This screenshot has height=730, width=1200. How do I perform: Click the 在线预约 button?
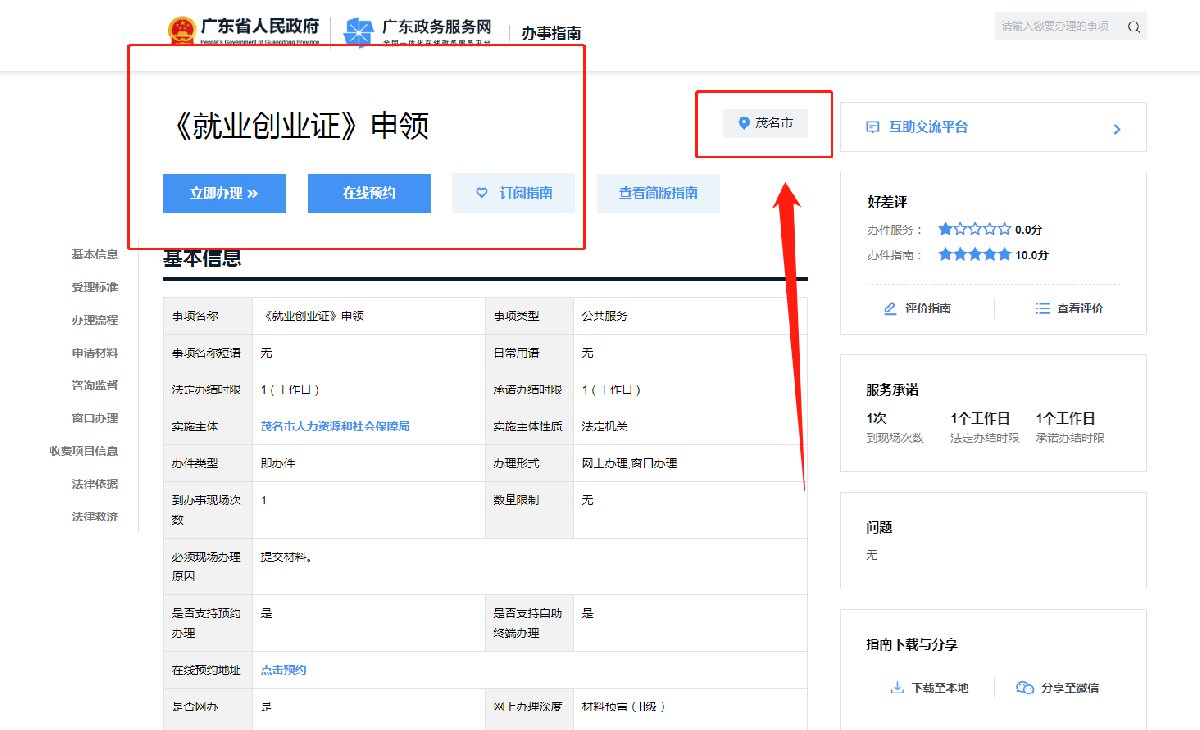tap(369, 193)
